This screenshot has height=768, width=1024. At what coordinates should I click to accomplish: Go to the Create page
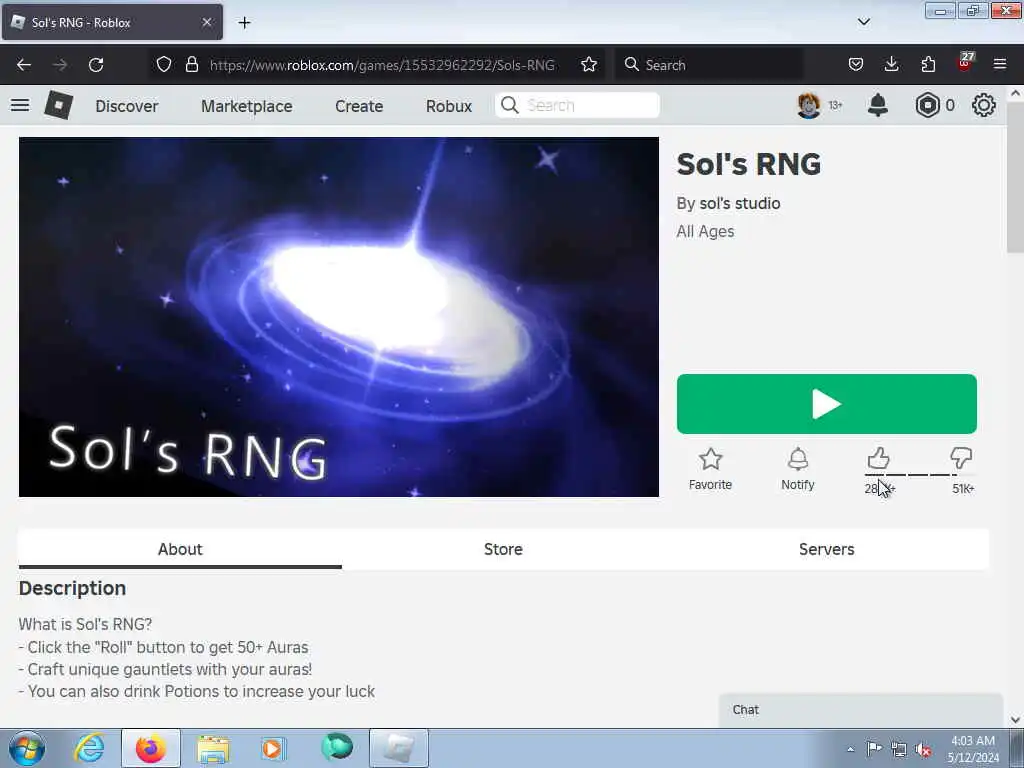(x=359, y=106)
